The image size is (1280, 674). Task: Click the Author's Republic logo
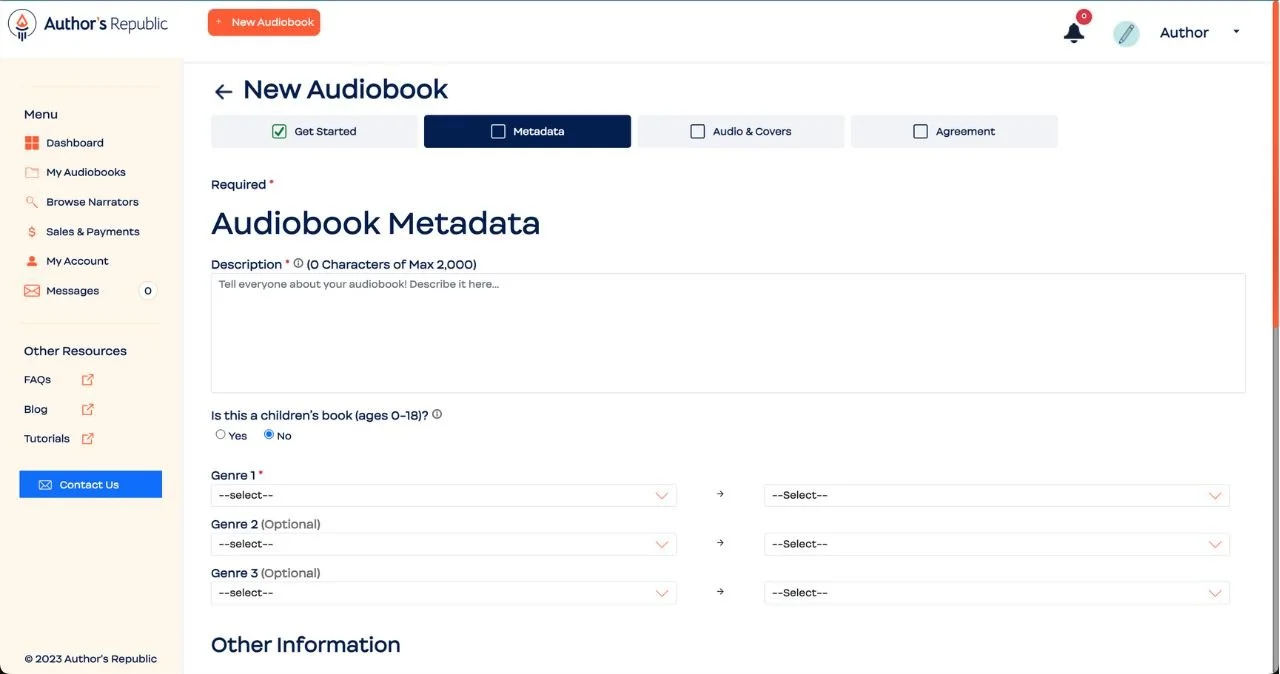[88, 23]
